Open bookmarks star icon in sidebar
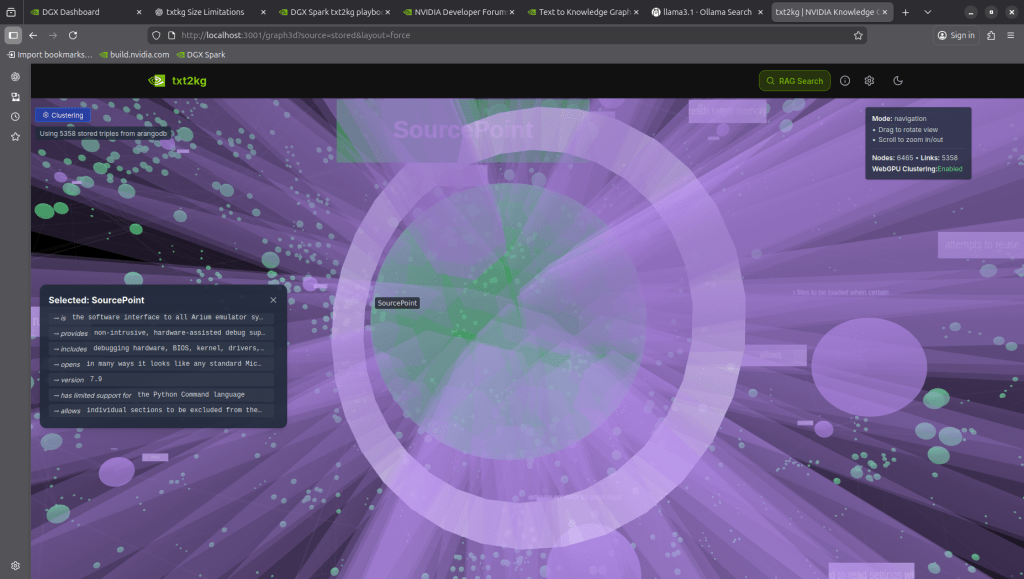 (x=15, y=137)
